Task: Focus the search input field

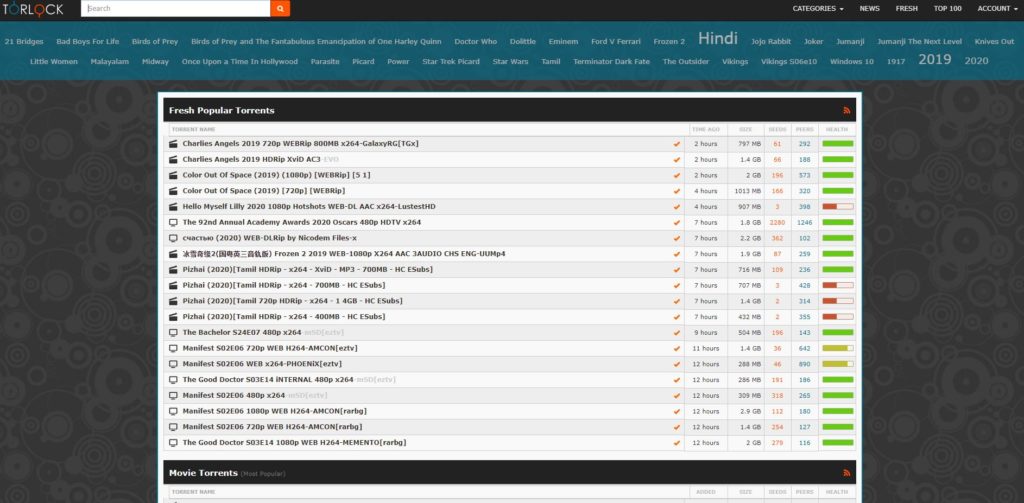Action: (x=176, y=8)
